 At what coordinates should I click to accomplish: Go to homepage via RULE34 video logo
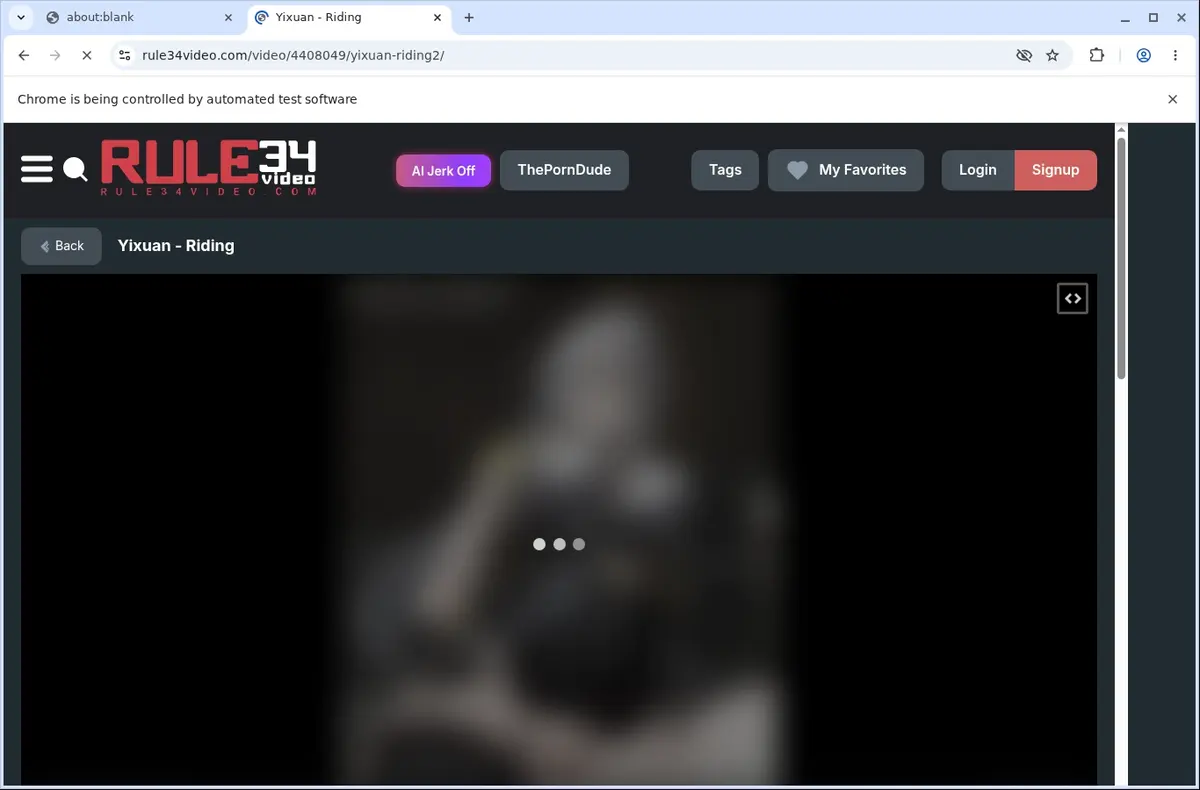[209, 167]
